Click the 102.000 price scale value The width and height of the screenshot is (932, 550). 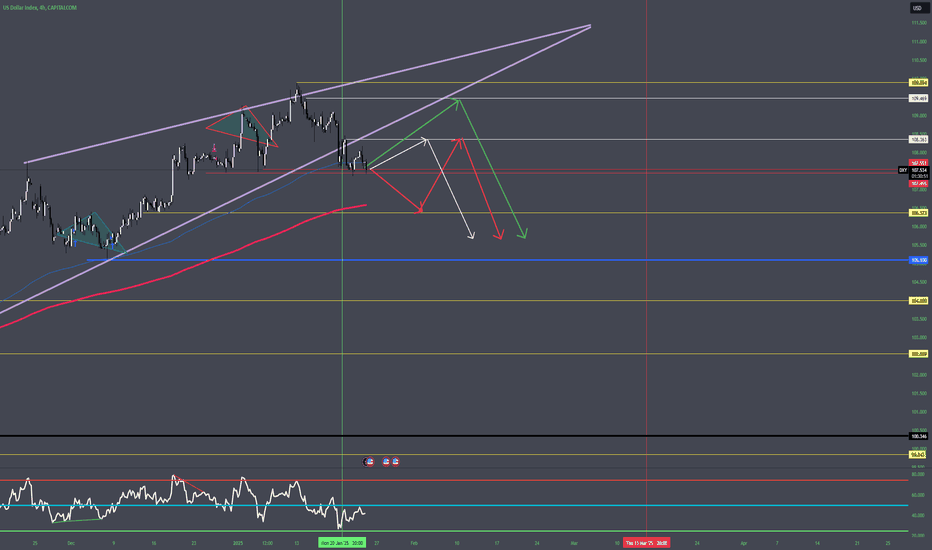click(919, 375)
